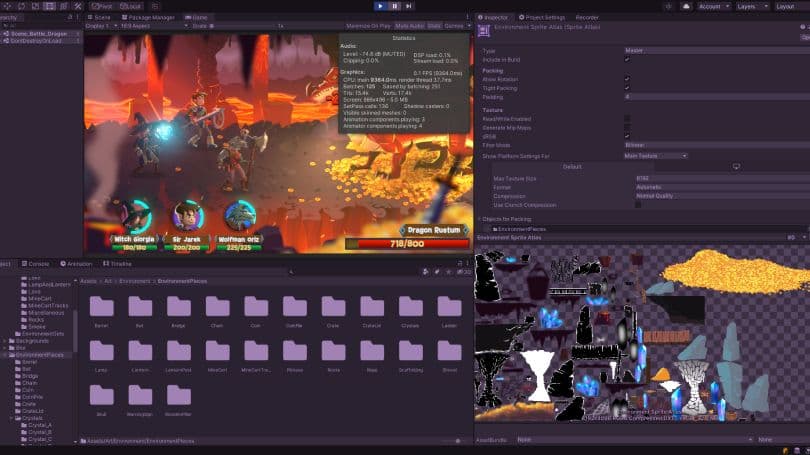Open the Compression Normal Quality dropdown
The width and height of the screenshot is (810, 455).
pyautogui.click(x=723, y=196)
